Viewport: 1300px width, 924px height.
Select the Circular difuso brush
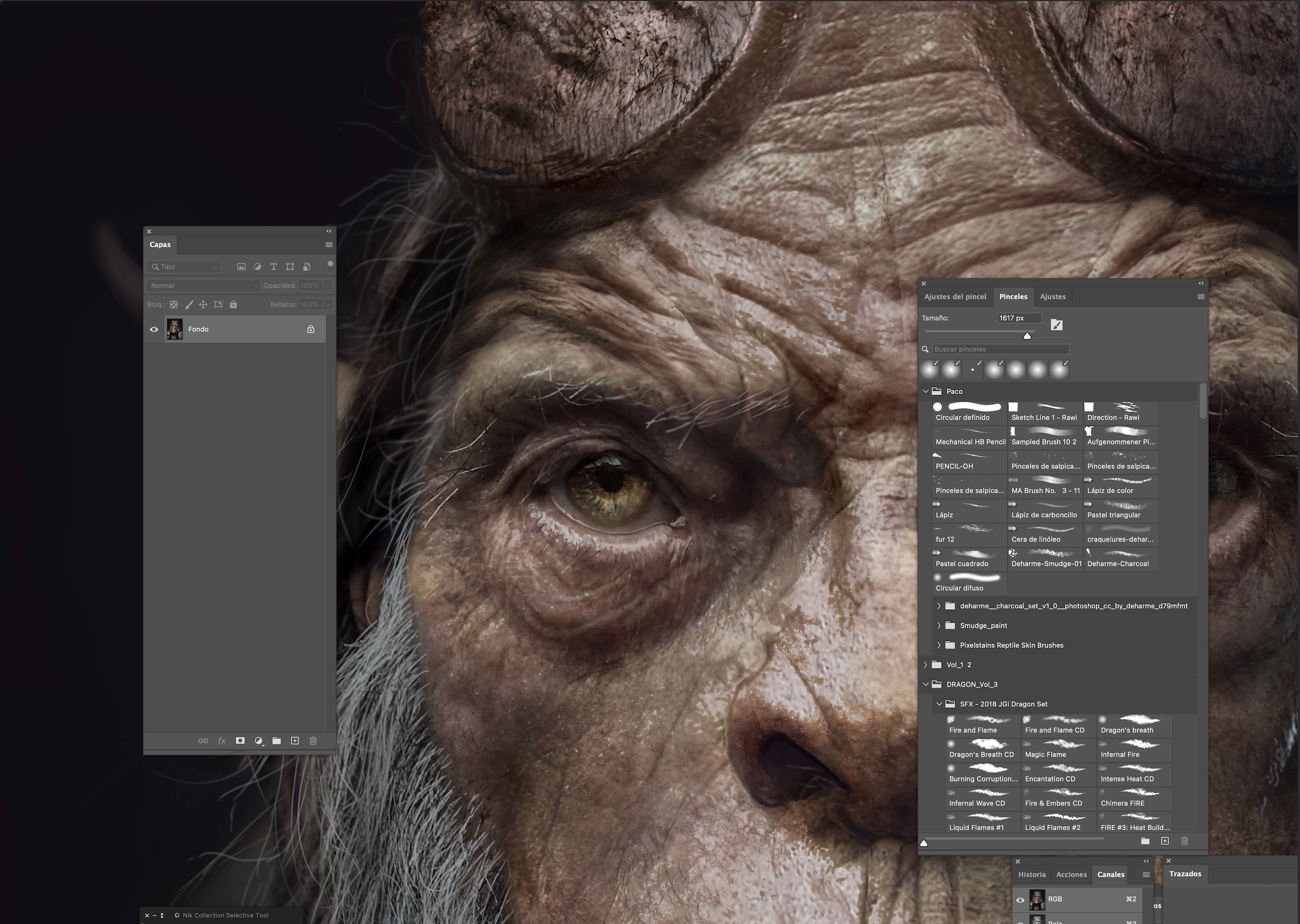coord(969,583)
